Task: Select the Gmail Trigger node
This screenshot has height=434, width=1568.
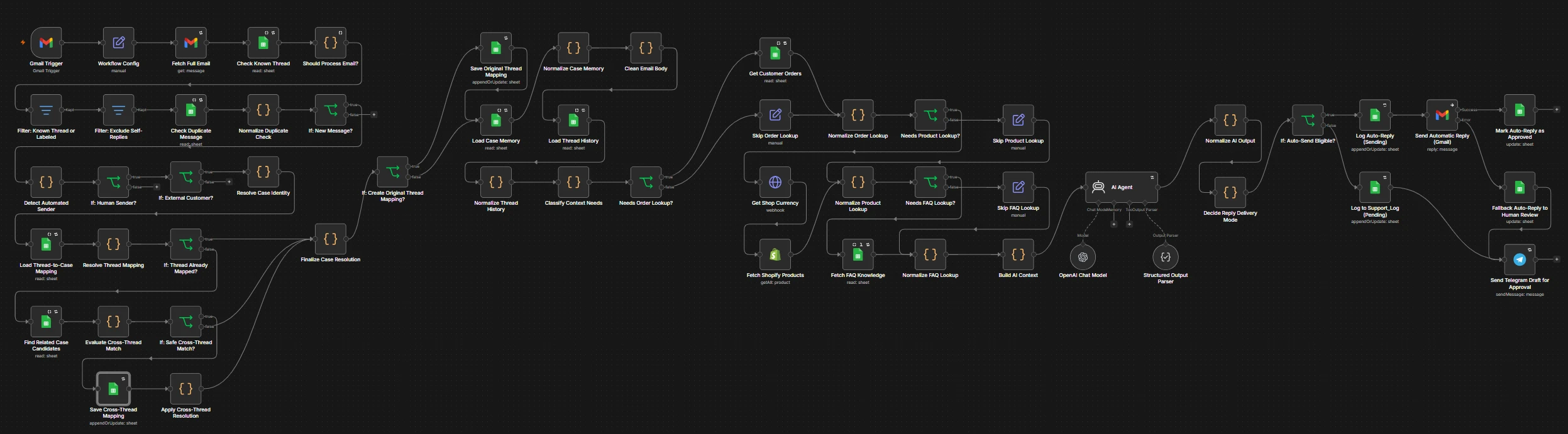Action: pos(46,43)
